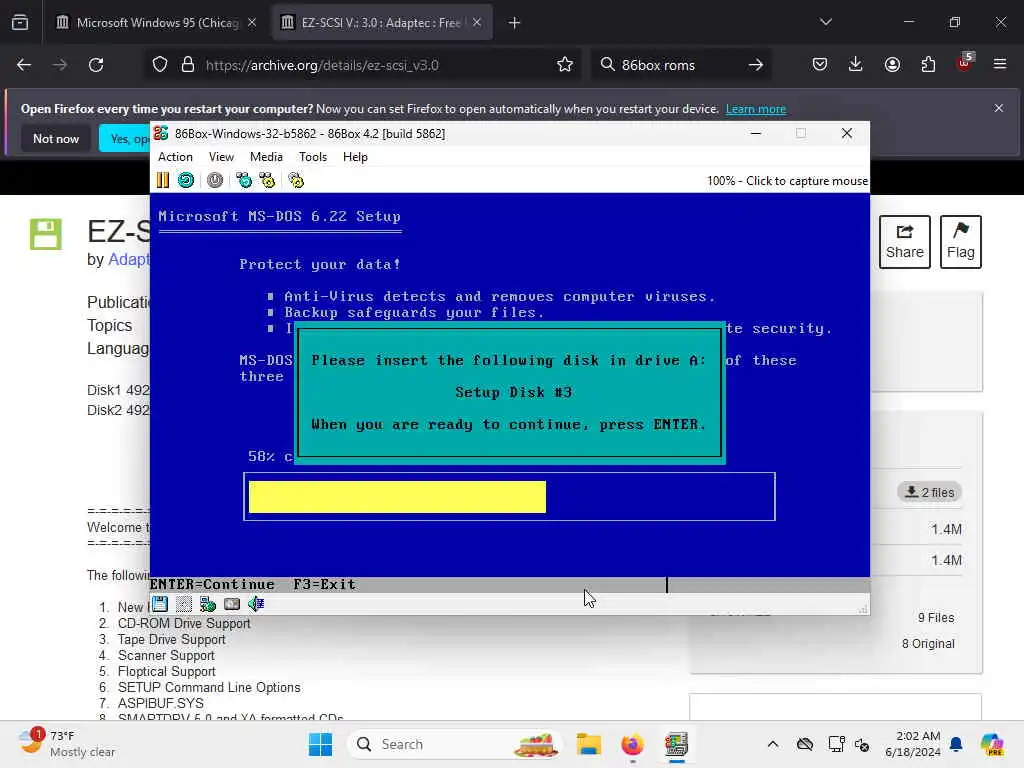Click the yellow setup progress bar
The image size is (1024, 768).
pos(397,497)
